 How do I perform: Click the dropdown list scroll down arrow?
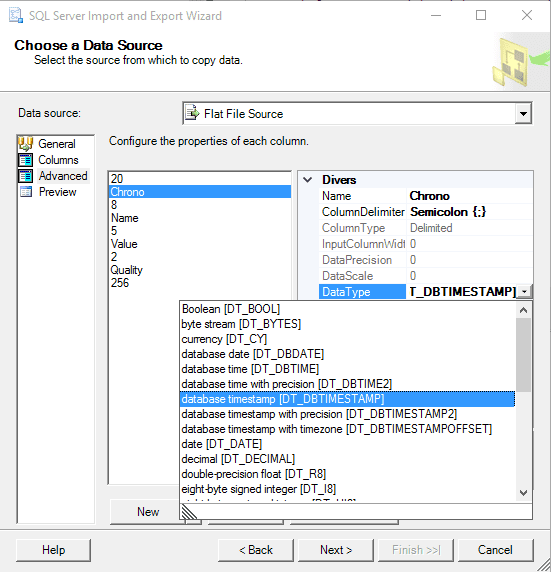tap(523, 493)
